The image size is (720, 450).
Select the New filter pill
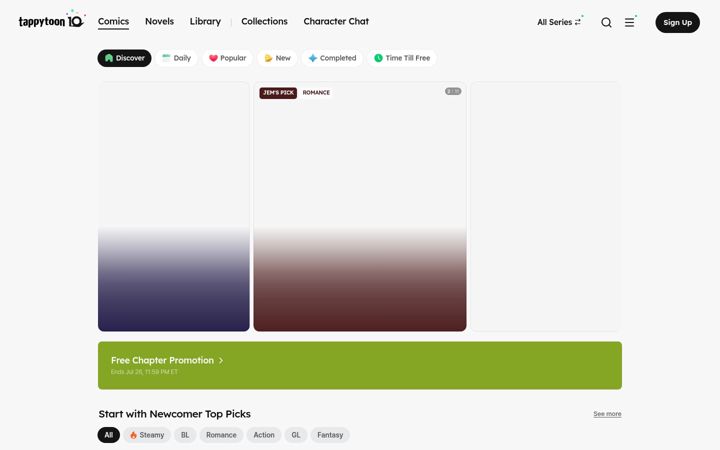click(277, 58)
